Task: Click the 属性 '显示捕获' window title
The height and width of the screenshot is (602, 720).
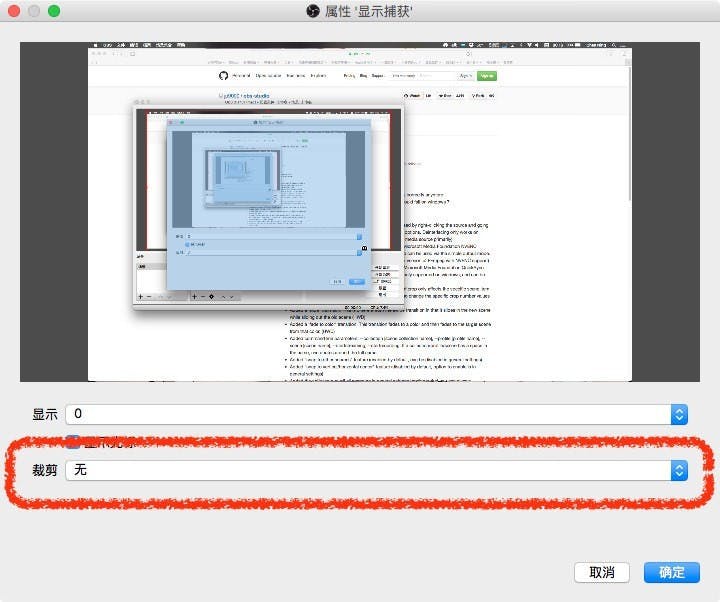Action: click(x=369, y=11)
